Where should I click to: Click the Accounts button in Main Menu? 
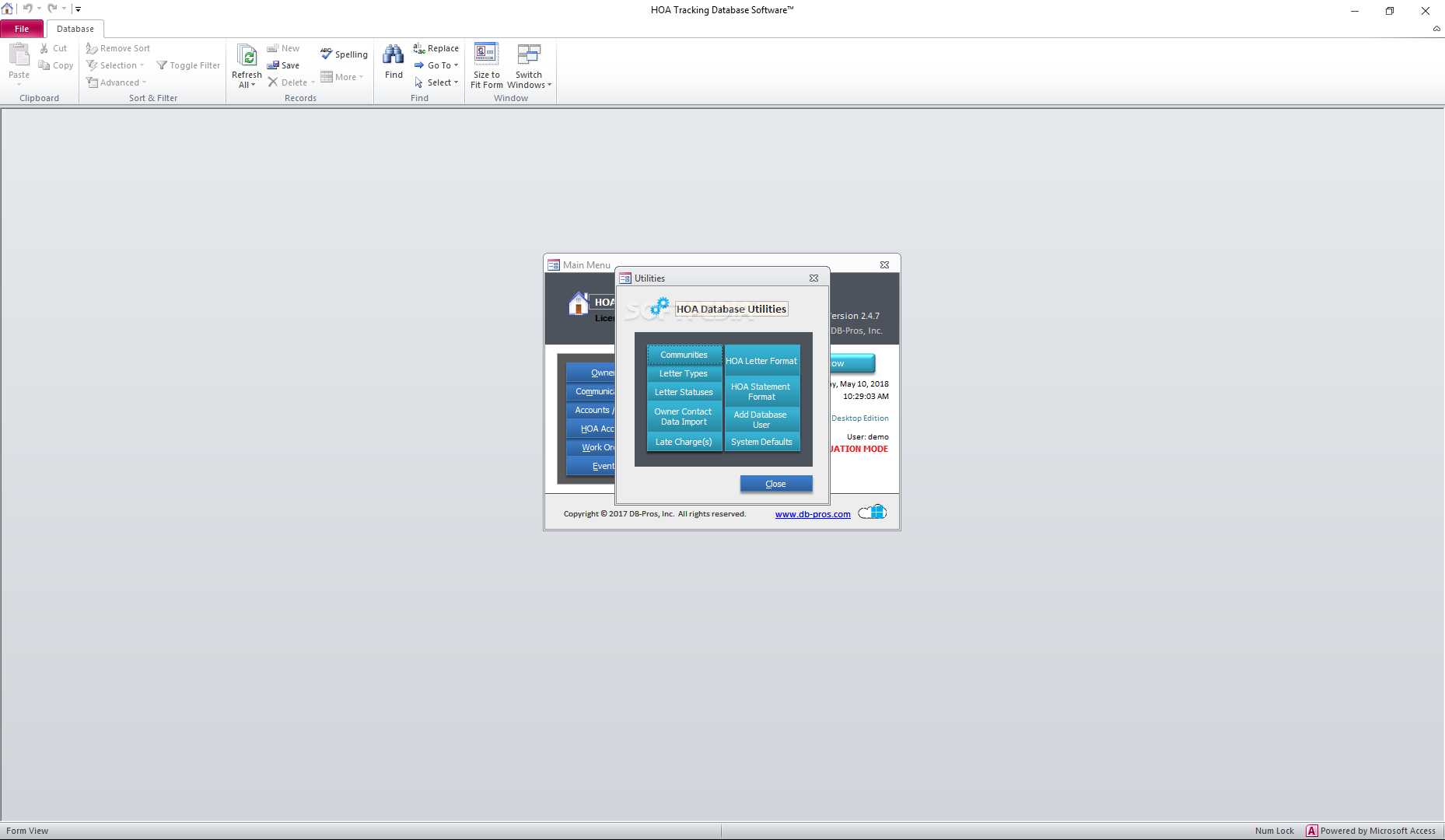[x=591, y=410]
